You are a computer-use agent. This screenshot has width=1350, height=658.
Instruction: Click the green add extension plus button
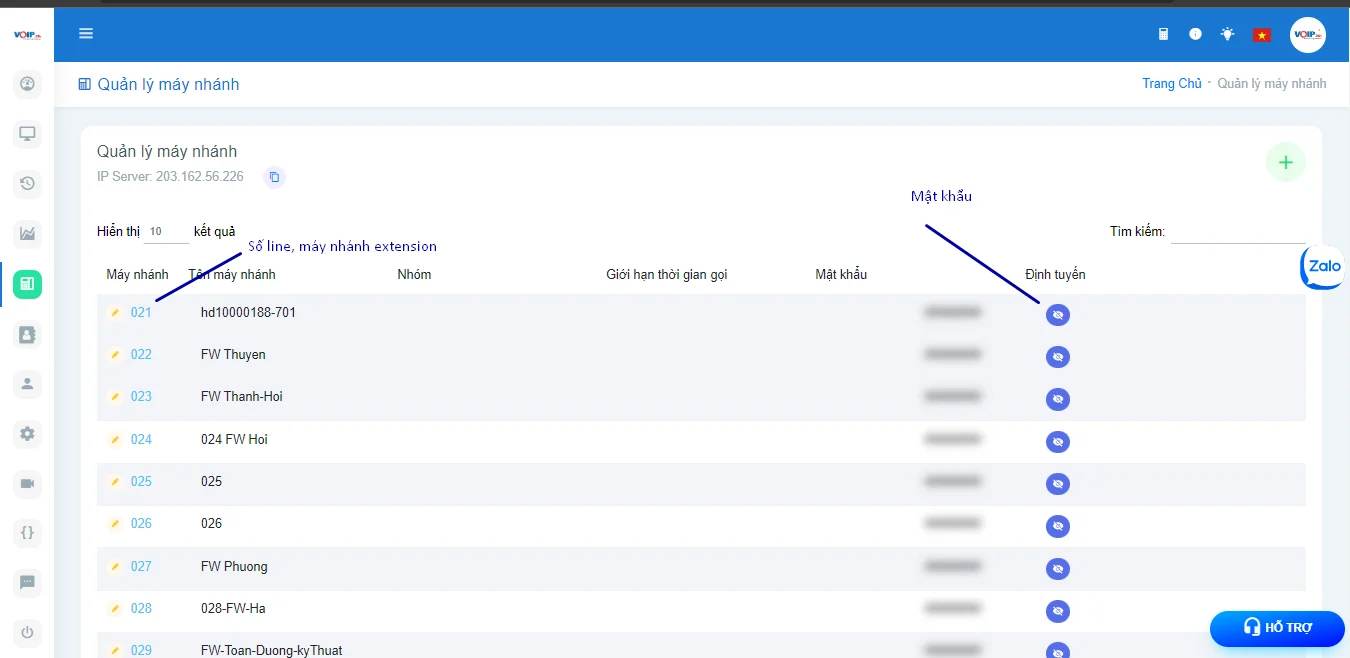1286,162
